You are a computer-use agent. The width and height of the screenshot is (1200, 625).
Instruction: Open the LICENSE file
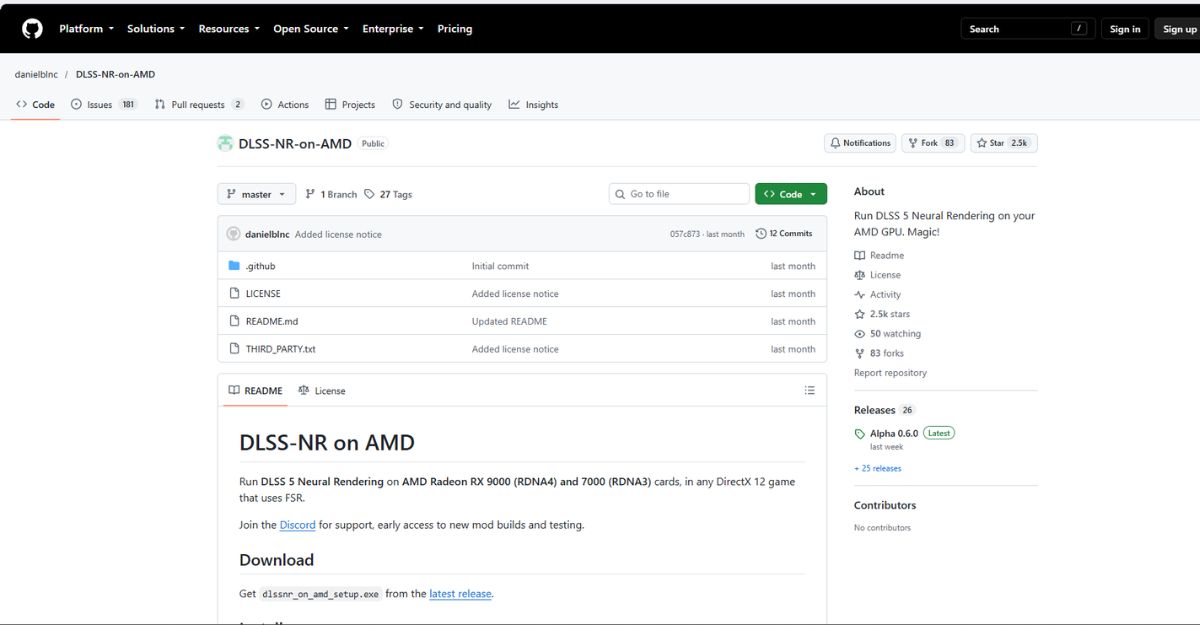tap(263, 294)
